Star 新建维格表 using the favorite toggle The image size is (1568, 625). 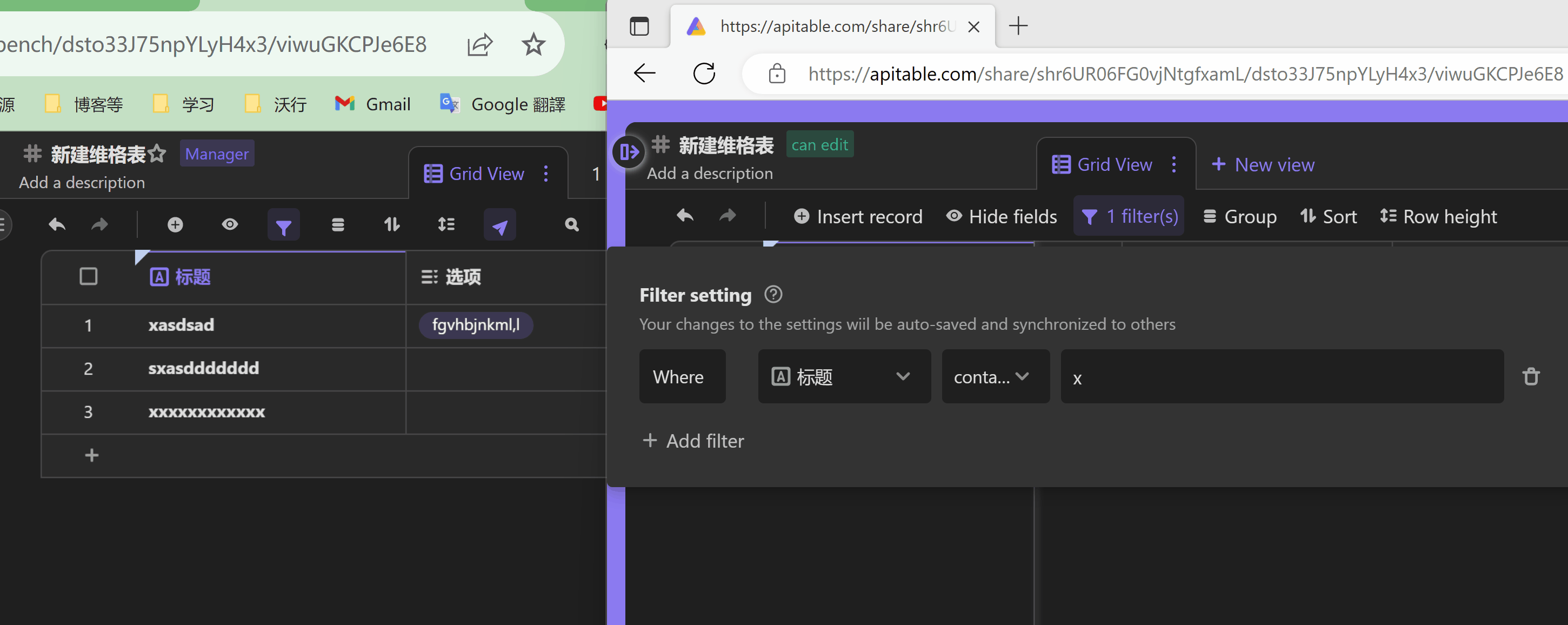click(157, 154)
